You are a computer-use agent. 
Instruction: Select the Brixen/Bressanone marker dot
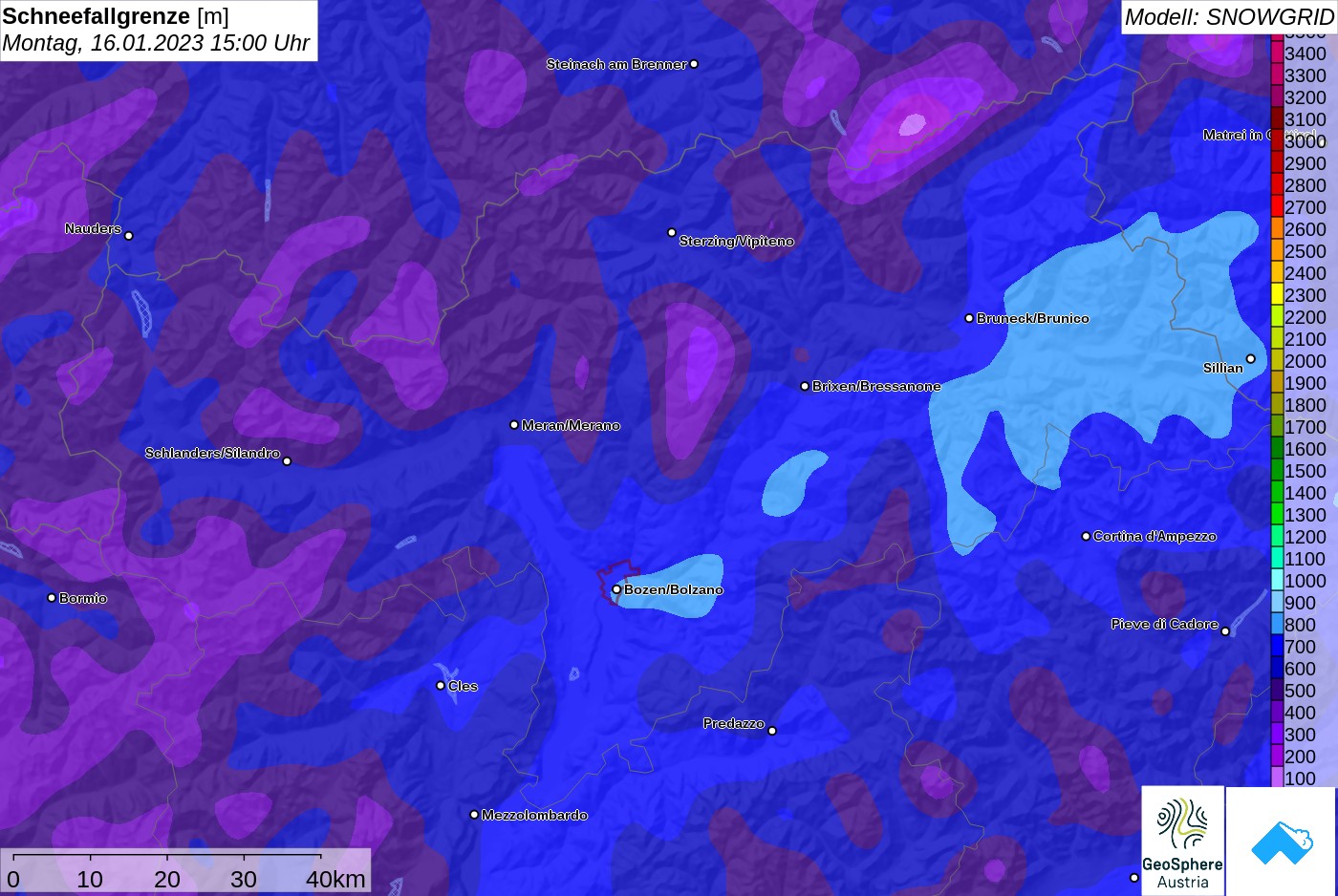pos(805,386)
